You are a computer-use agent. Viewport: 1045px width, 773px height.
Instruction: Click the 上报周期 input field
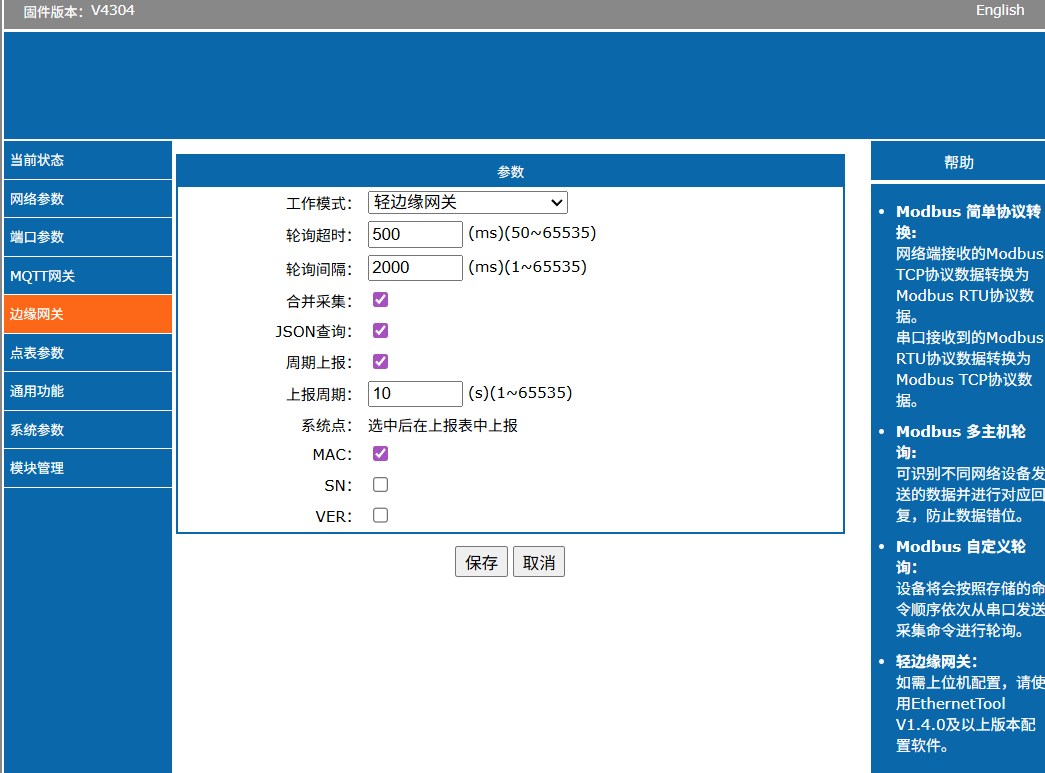click(415, 394)
